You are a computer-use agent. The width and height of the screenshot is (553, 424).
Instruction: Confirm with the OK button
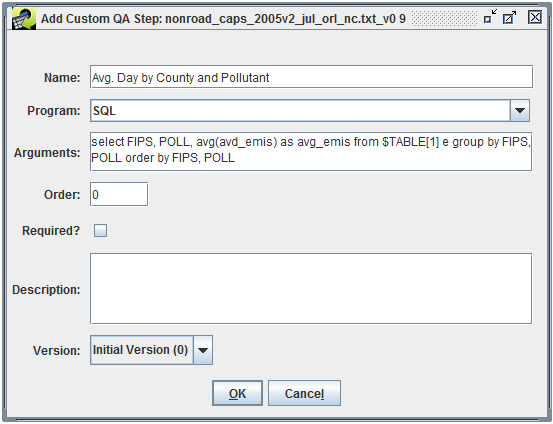click(237, 393)
